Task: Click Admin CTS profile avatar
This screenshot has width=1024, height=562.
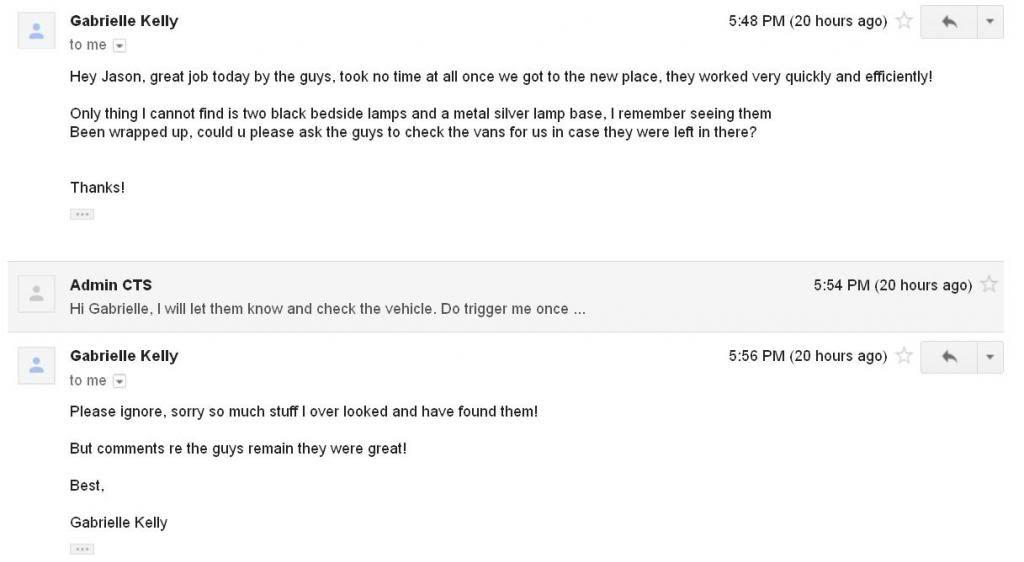Action: 37,294
